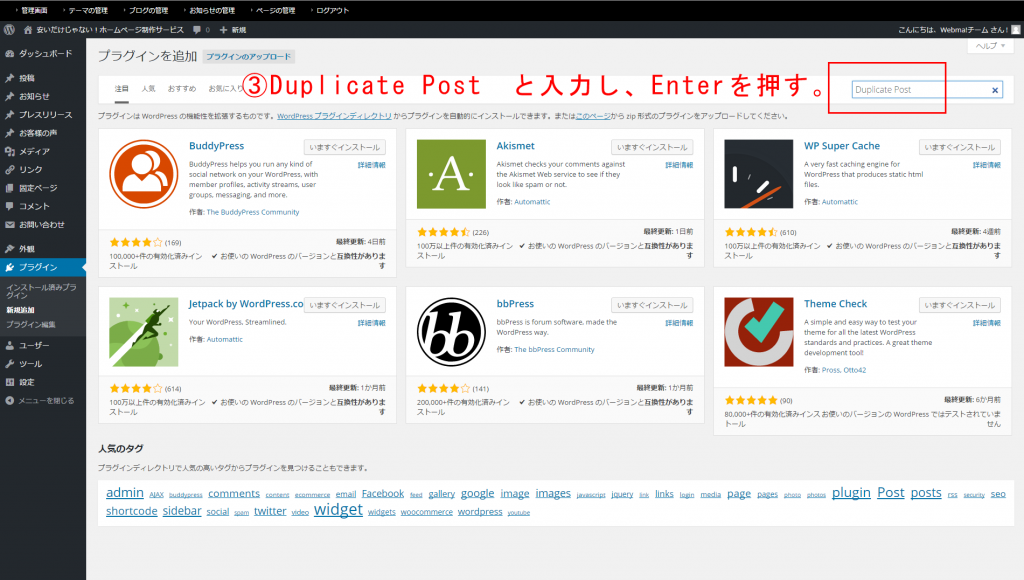
Task: Click the bbPress plugin title
Action: (x=515, y=304)
